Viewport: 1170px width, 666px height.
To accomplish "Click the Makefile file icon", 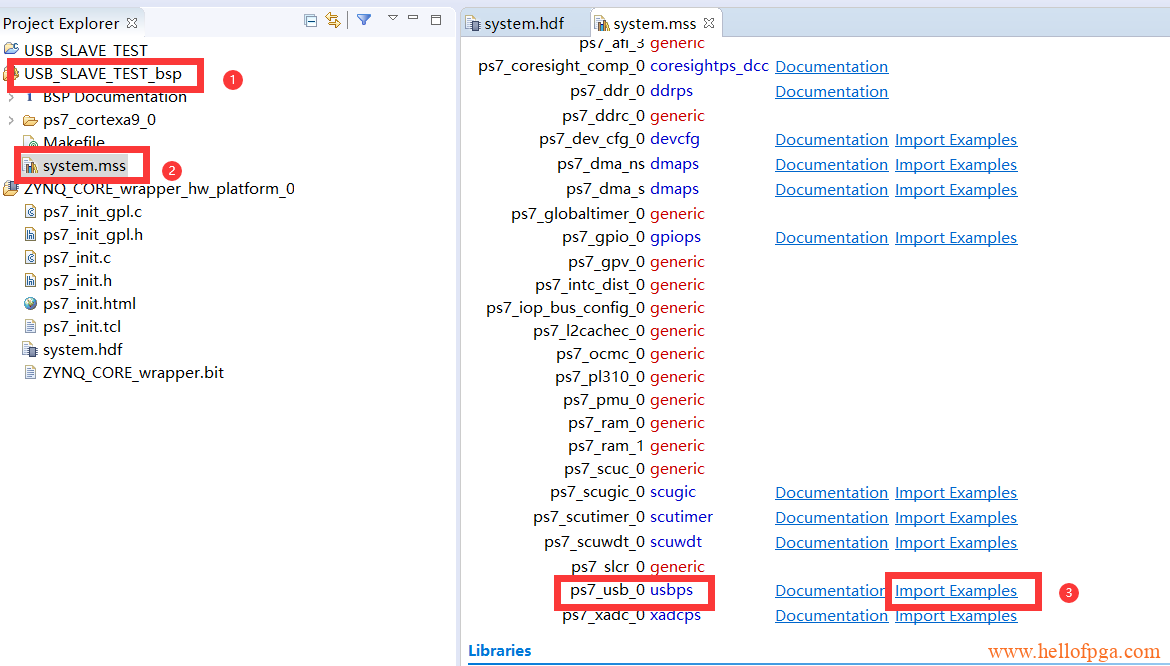I will point(30,143).
